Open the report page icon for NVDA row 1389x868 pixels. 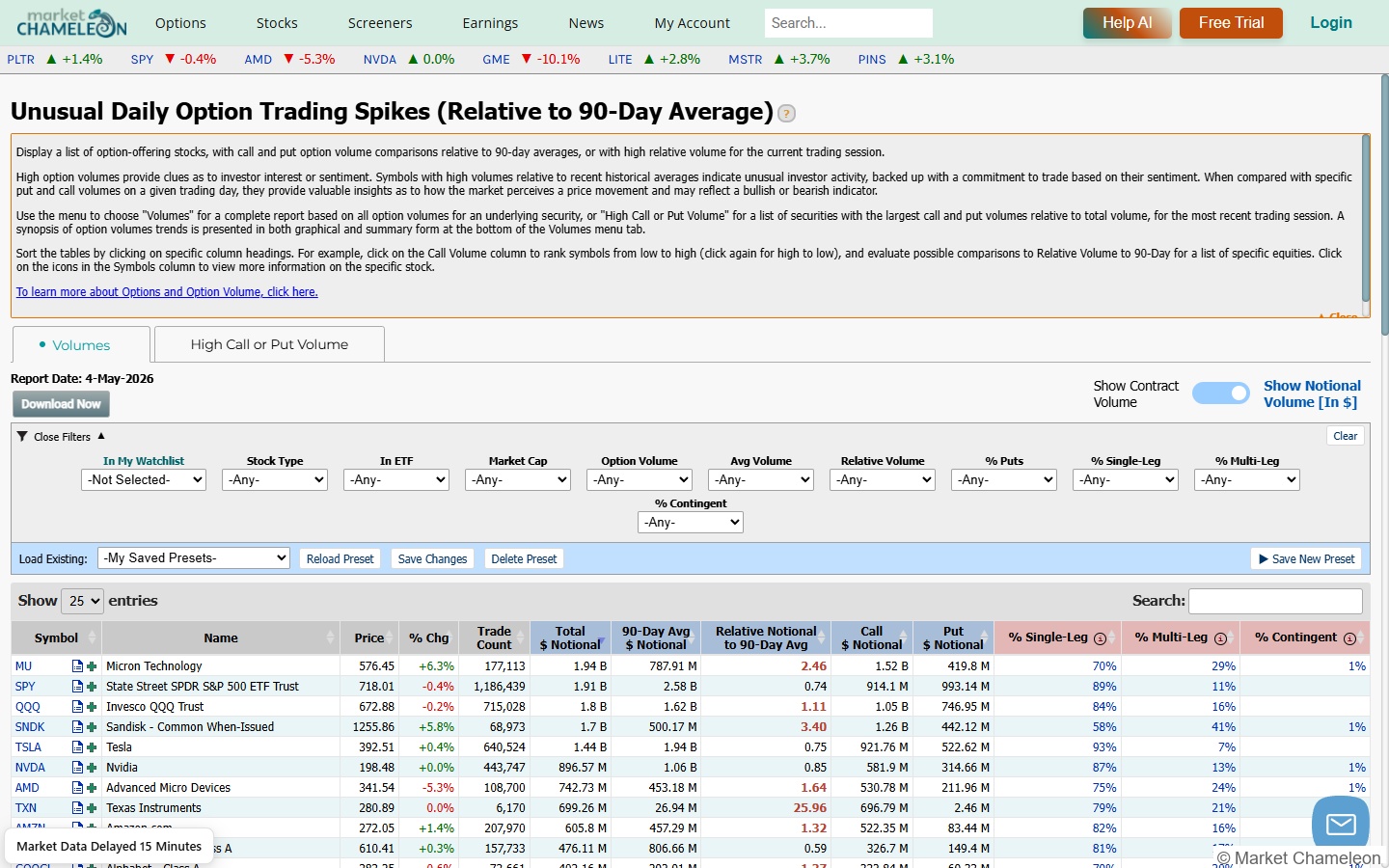[x=77, y=768]
